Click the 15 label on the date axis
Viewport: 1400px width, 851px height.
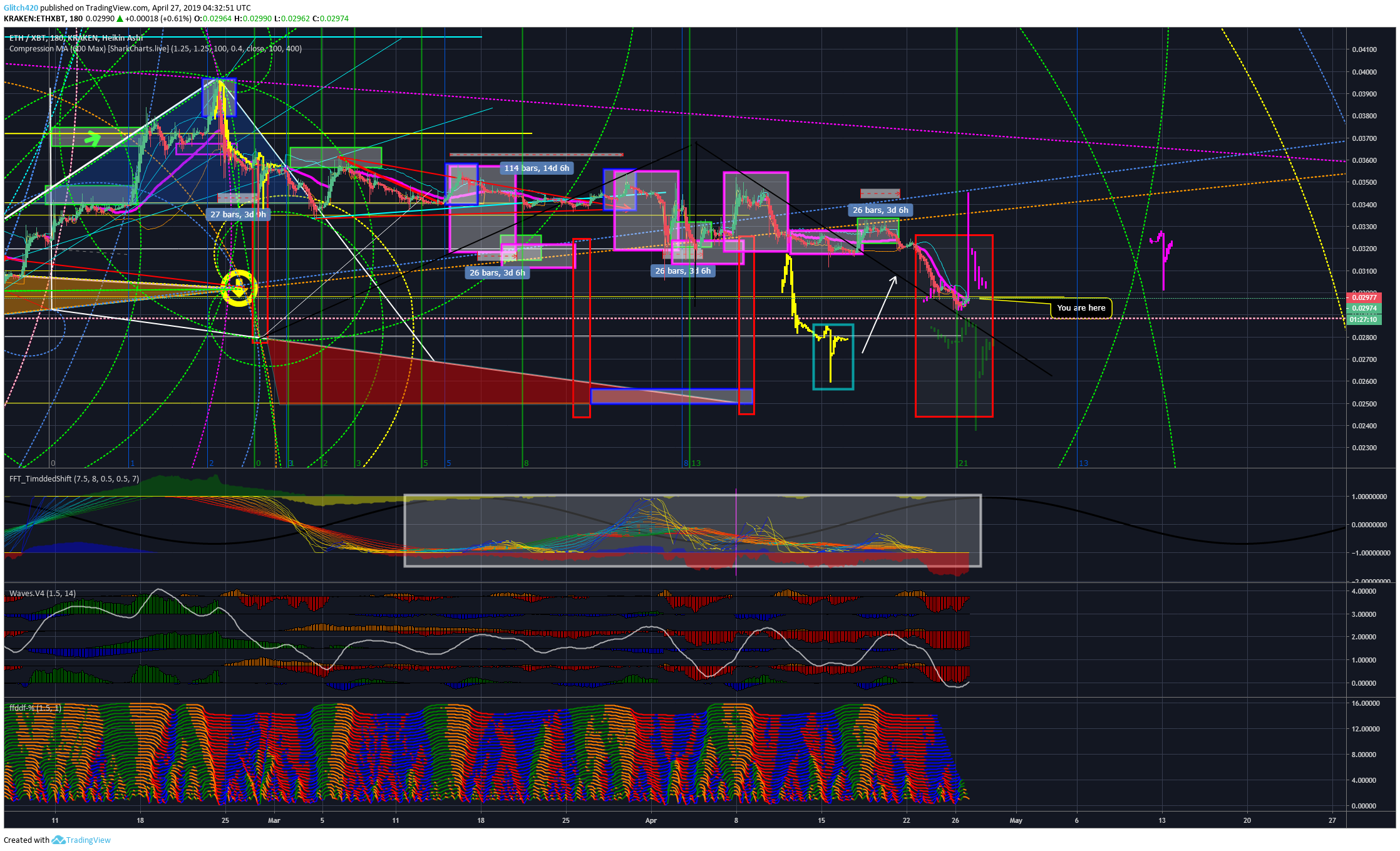coord(821,820)
